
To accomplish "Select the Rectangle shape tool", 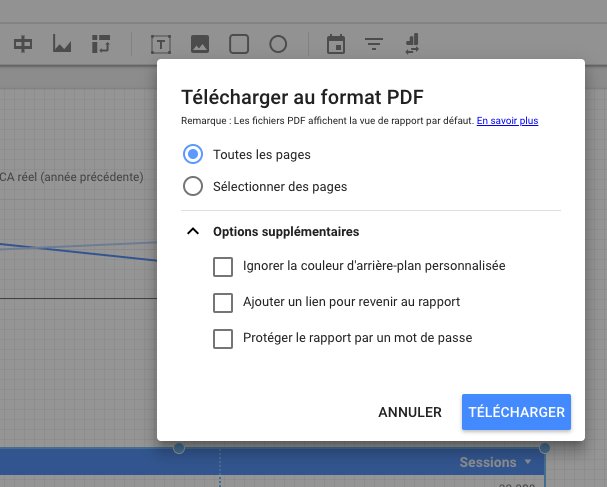I will click(239, 44).
